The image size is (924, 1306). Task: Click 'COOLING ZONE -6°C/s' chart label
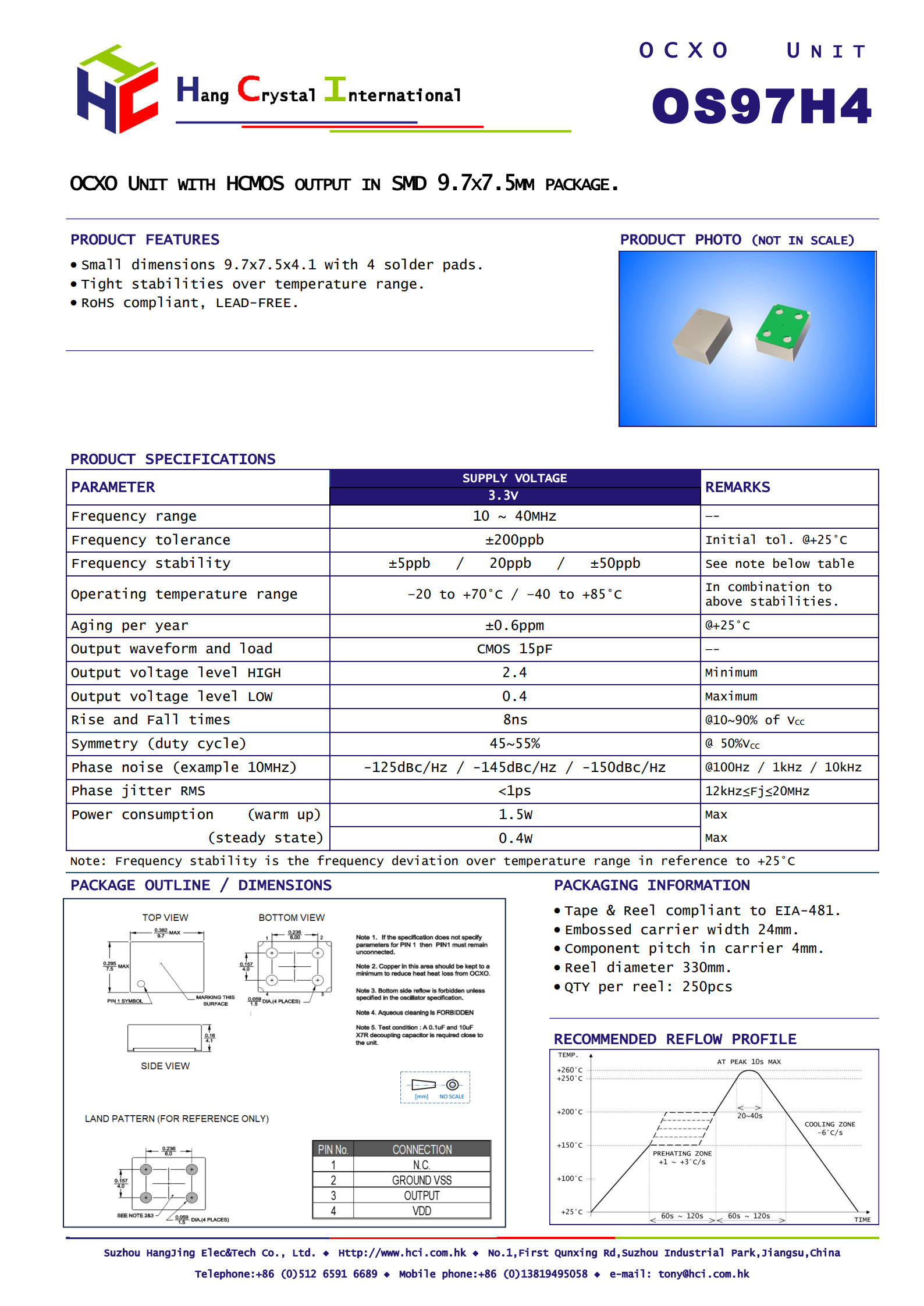click(x=830, y=1129)
